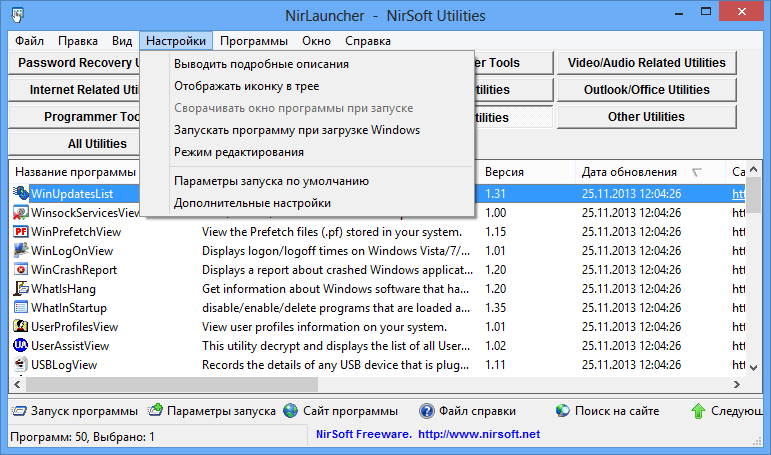Open Файл справки help toolbar item

click(467, 411)
